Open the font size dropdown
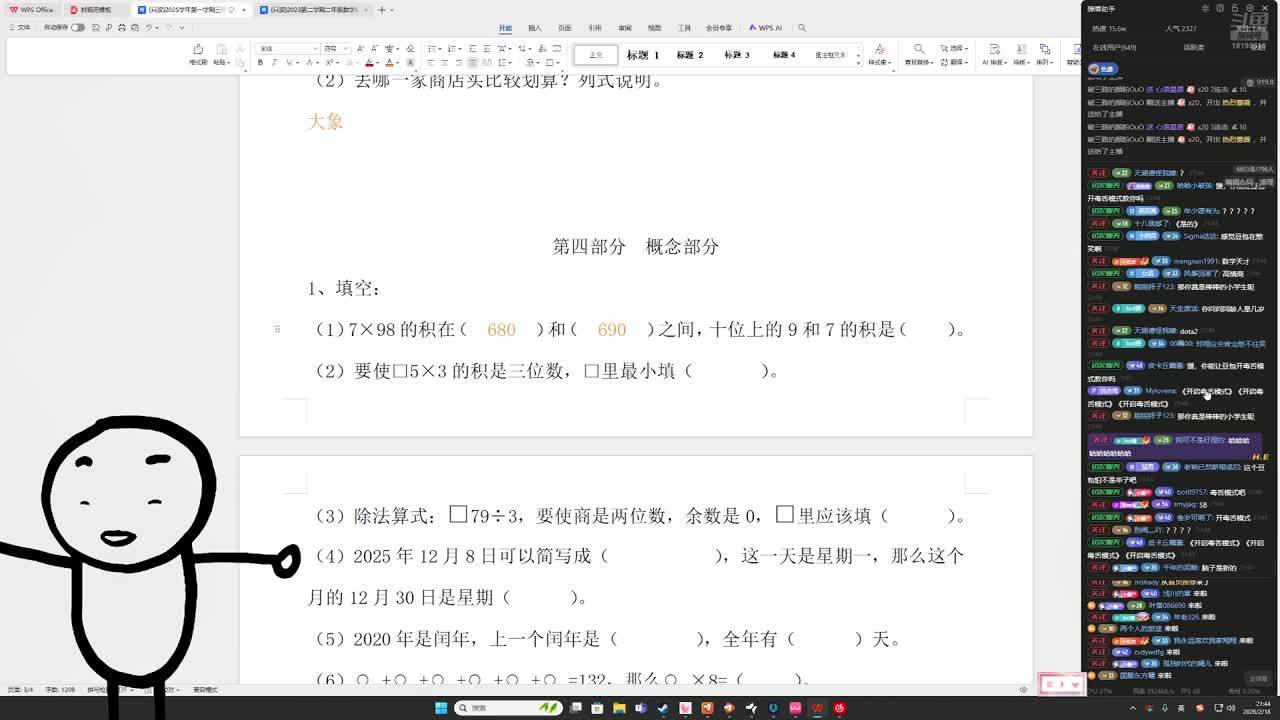Screen dimensions: 1280x720 pos(343,48)
